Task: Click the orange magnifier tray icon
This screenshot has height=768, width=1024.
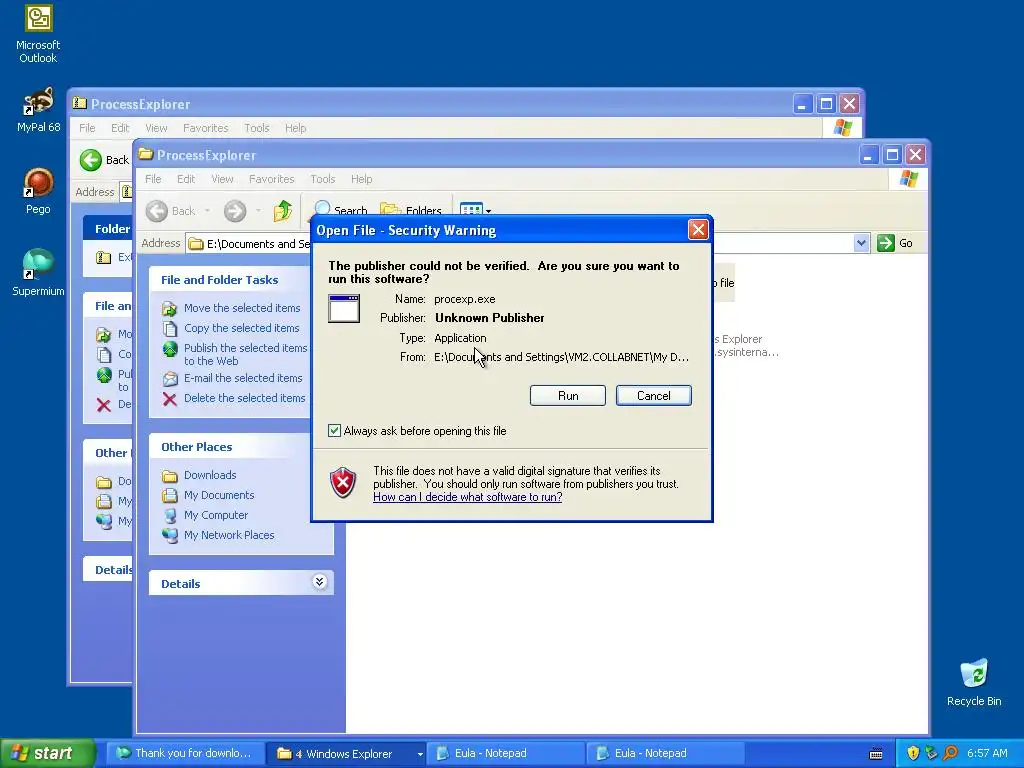Action: coord(950,753)
